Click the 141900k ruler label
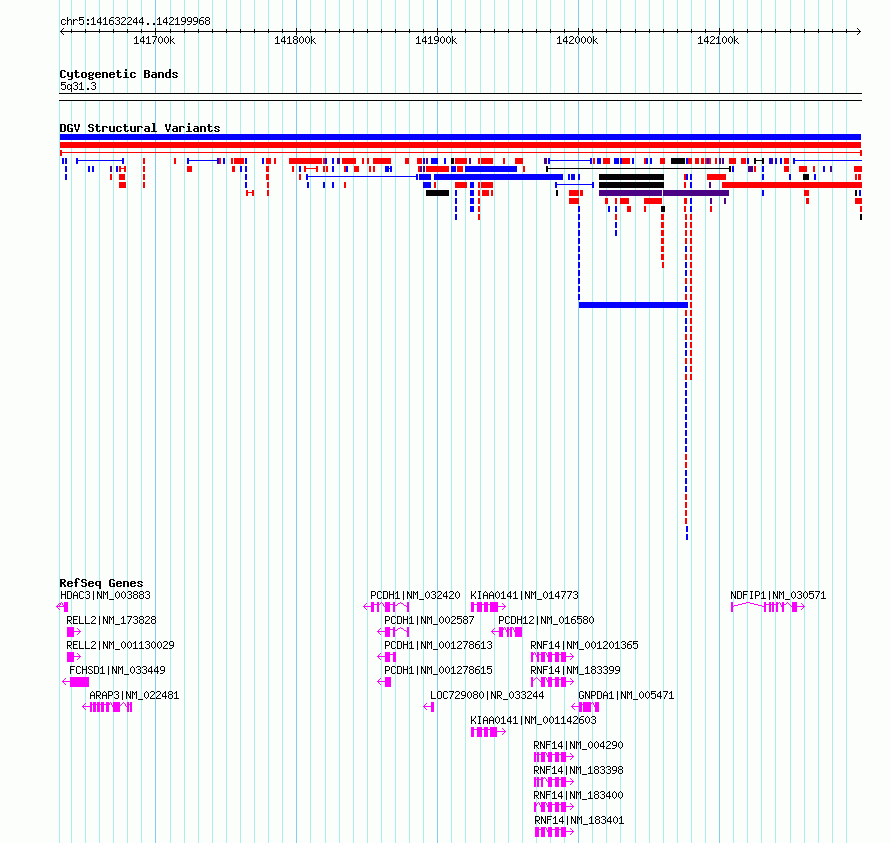890x843 pixels. click(x=436, y=40)
